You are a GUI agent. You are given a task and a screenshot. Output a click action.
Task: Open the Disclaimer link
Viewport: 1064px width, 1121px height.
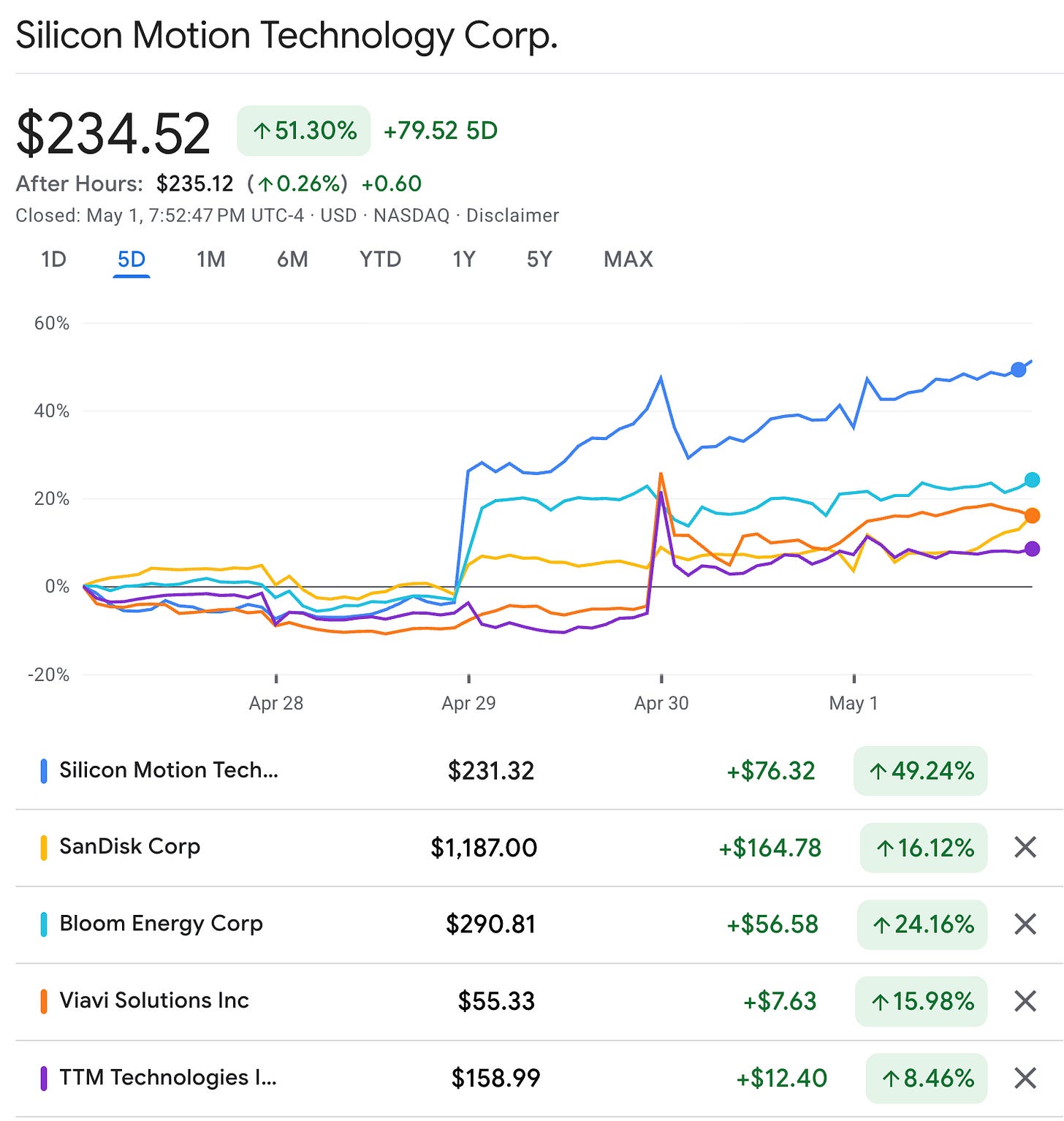512,216
